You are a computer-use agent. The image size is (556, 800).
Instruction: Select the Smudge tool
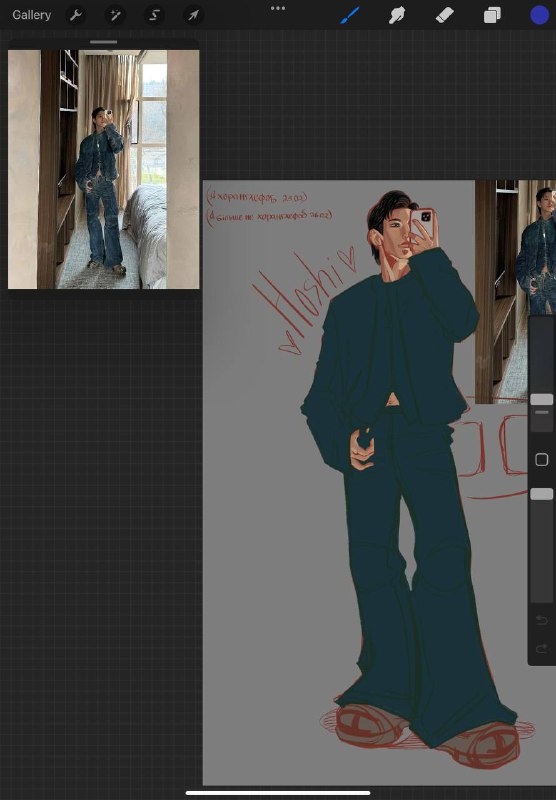(397, 15)
